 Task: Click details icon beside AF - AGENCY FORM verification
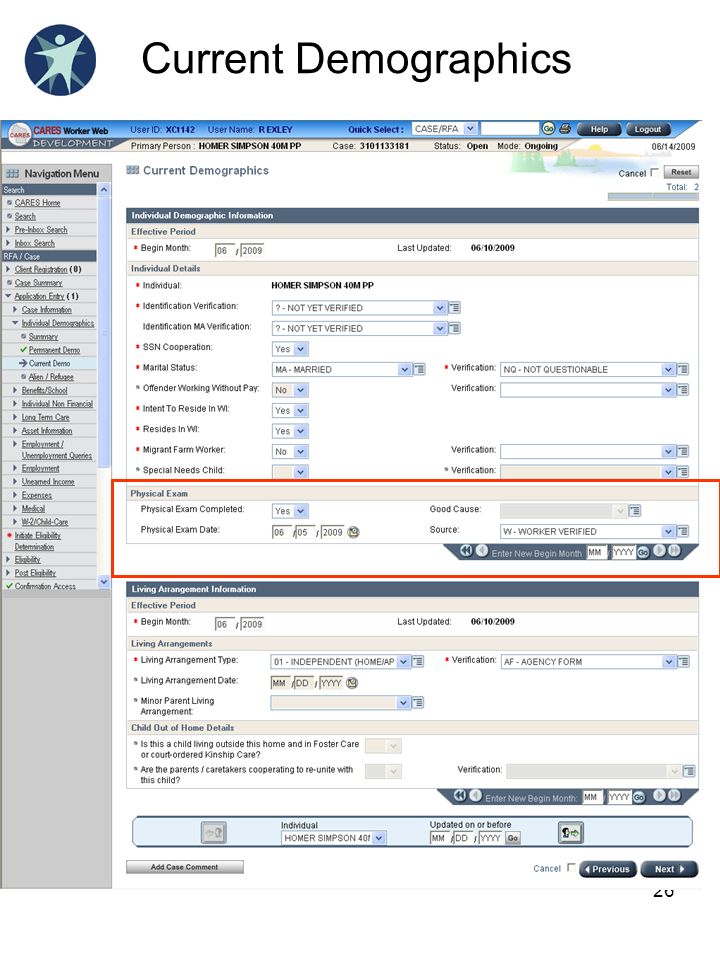[x=683, y=661]
